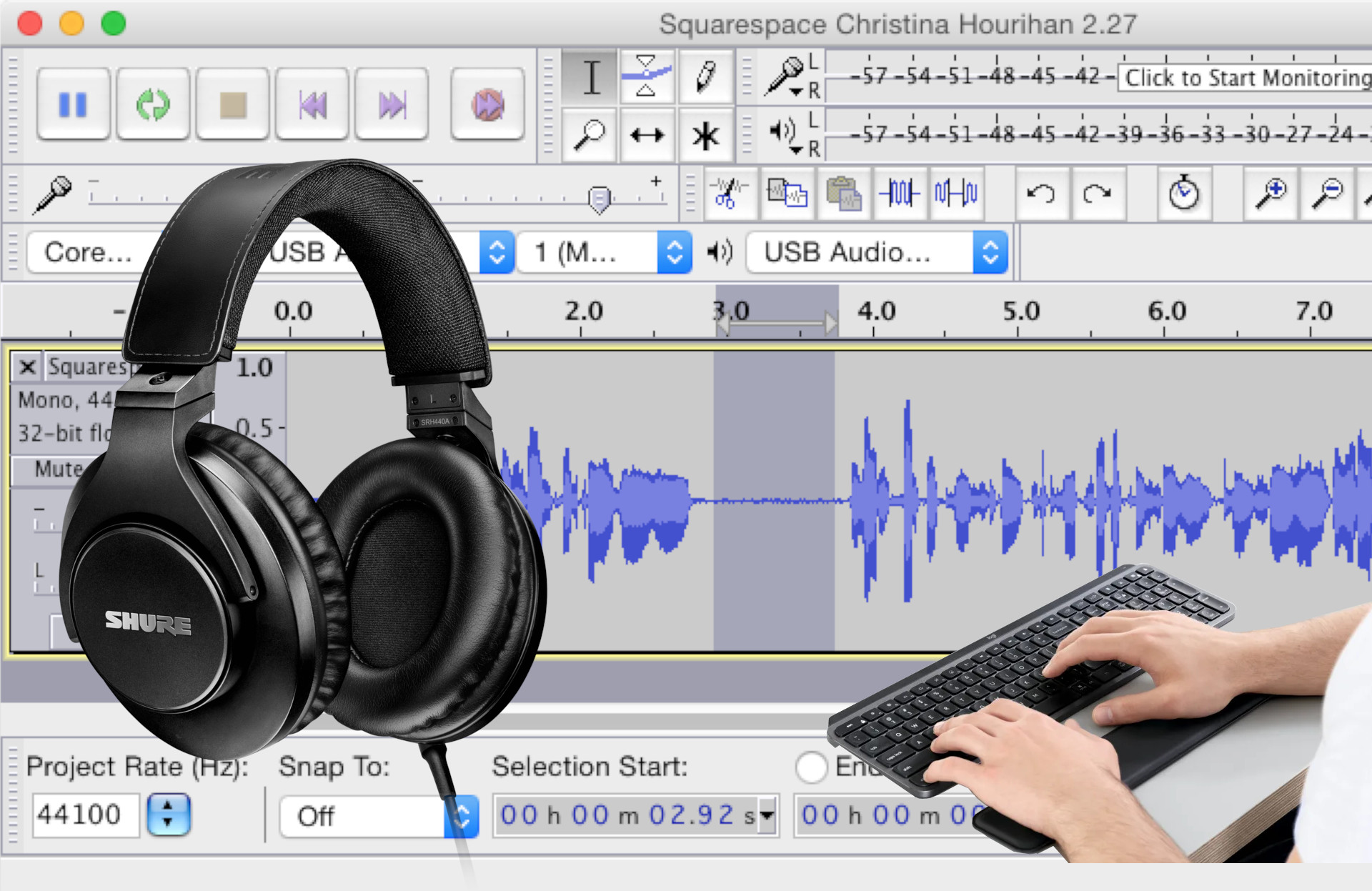Click the Copy icon in edit toolbar
Viewport: 1372px width, 891px height.
(787, 194)
